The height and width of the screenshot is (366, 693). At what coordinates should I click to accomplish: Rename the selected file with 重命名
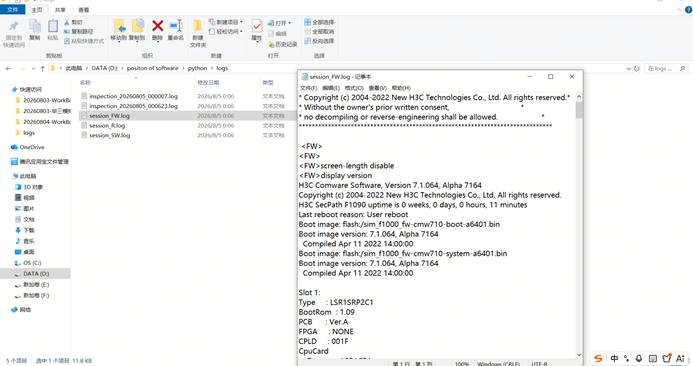[176, 30]
